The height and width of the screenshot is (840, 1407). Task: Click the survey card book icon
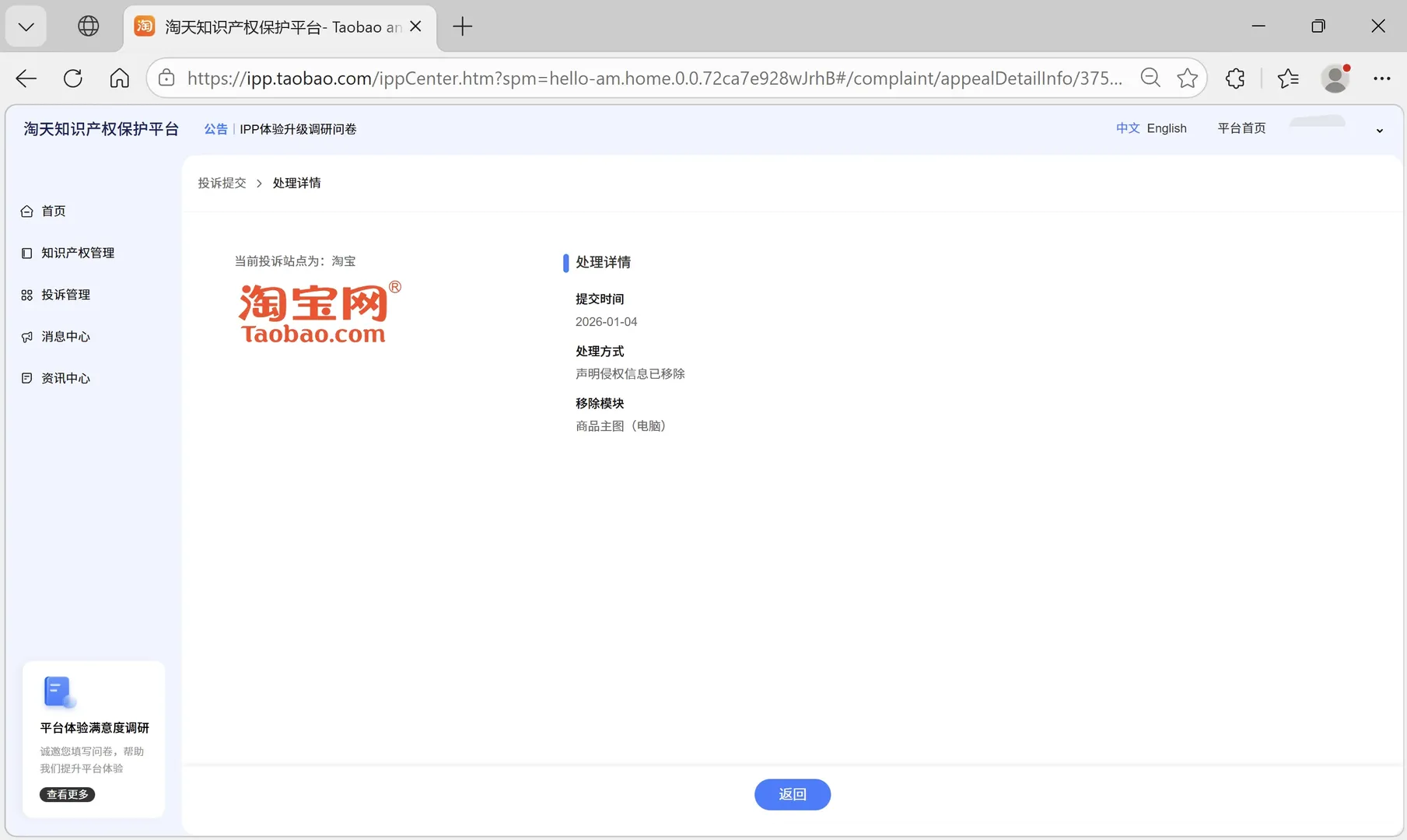click(59, 692)
